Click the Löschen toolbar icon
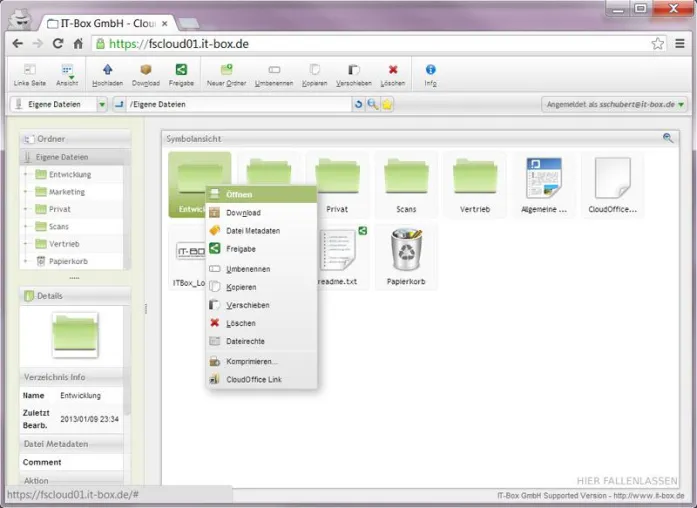 (393, 75)
